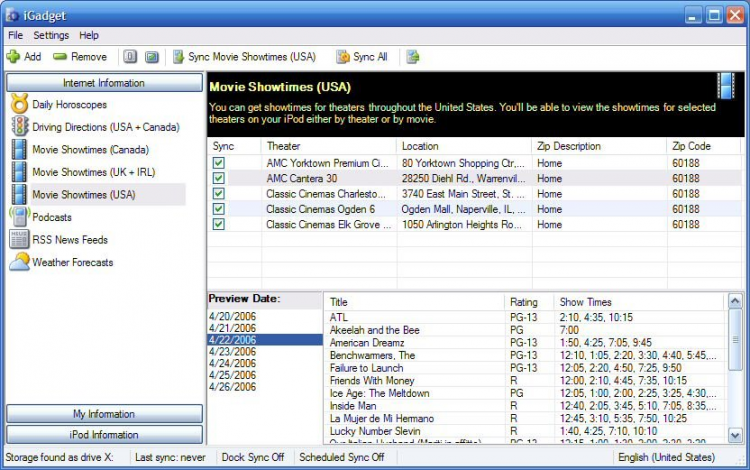This screenshot has width=750, height=470.
Task: Select Movie Showtimes (Canada)
Action: click(x=90, y=150)
